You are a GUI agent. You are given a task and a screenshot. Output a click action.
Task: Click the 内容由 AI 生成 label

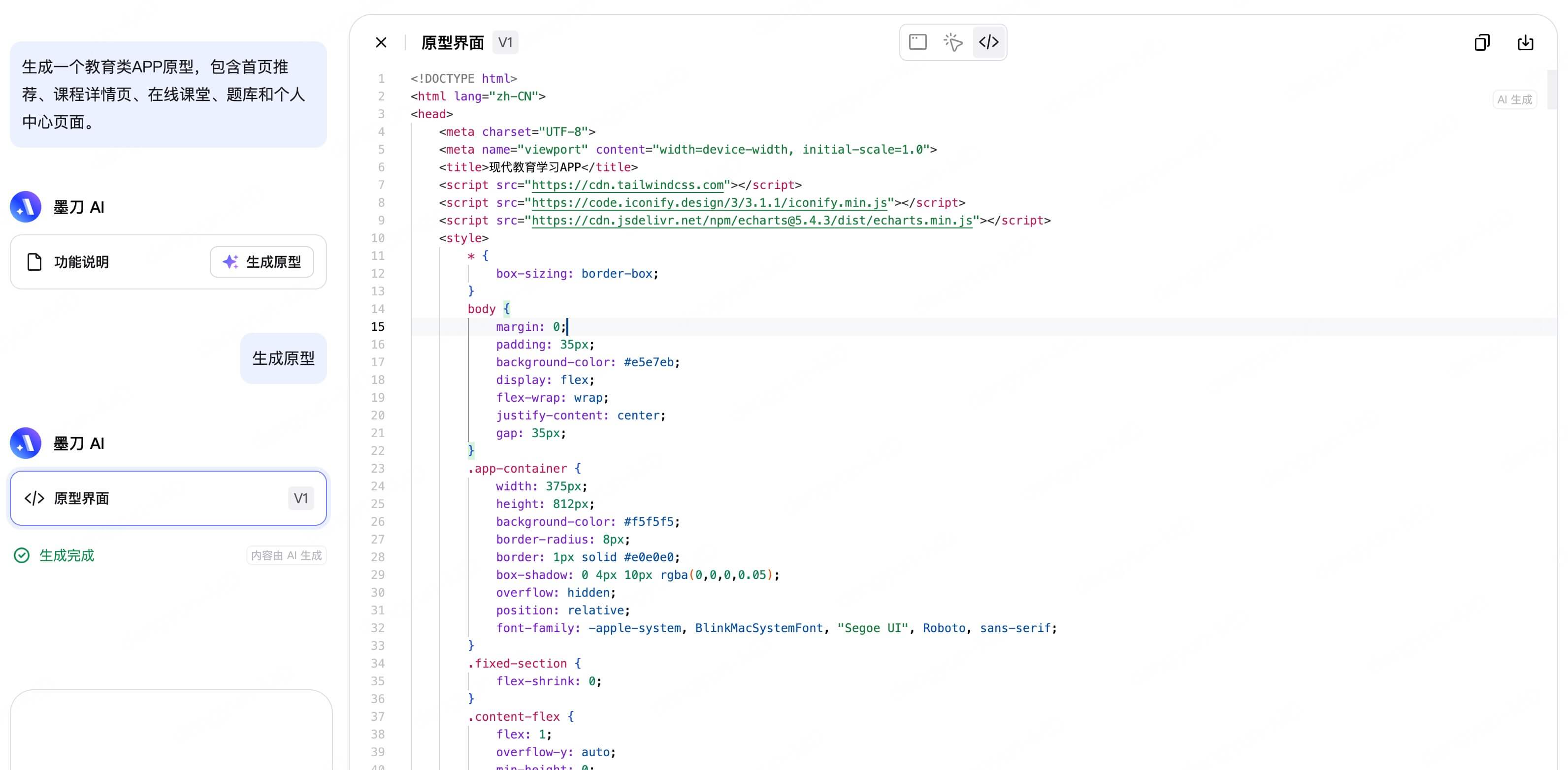click(286, 555)
